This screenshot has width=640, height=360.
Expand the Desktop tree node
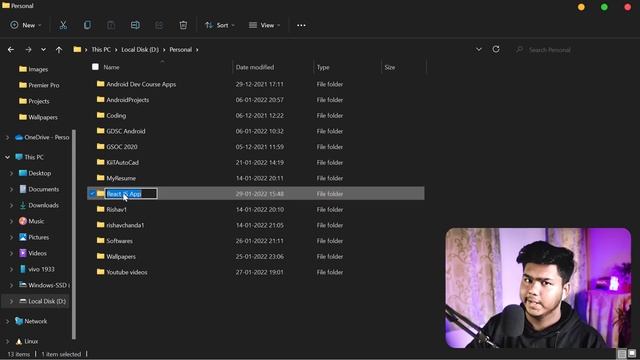pyautogui.click(x=11, y=173)
